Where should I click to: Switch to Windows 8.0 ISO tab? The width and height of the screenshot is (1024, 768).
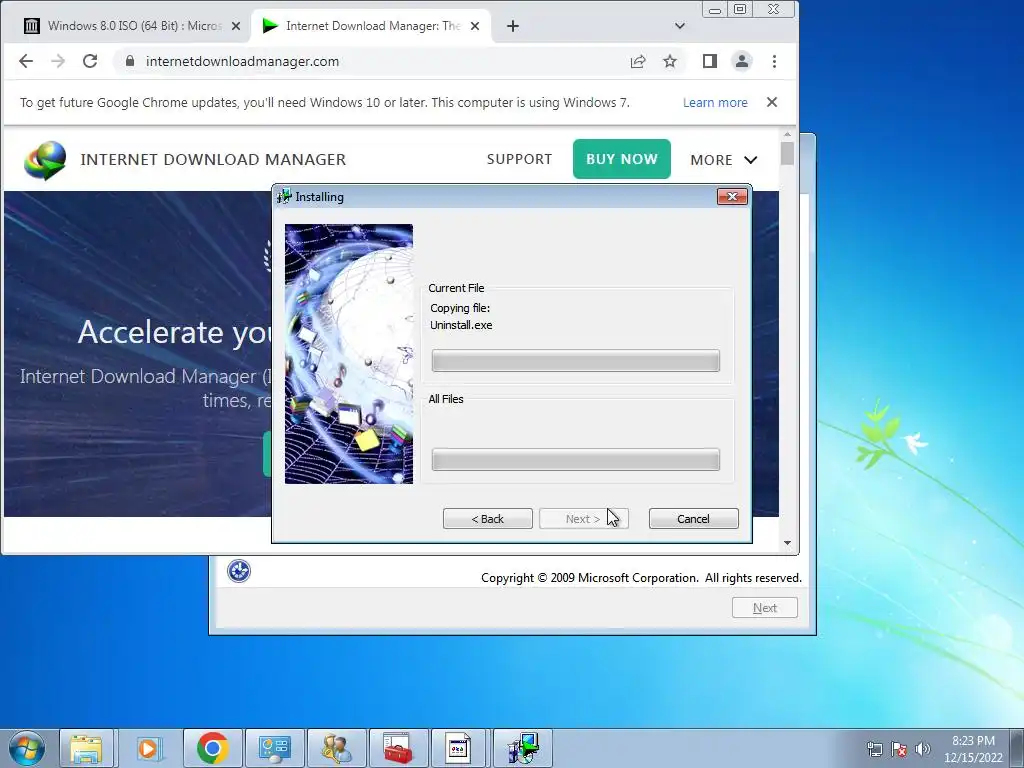tap(125, 26)
